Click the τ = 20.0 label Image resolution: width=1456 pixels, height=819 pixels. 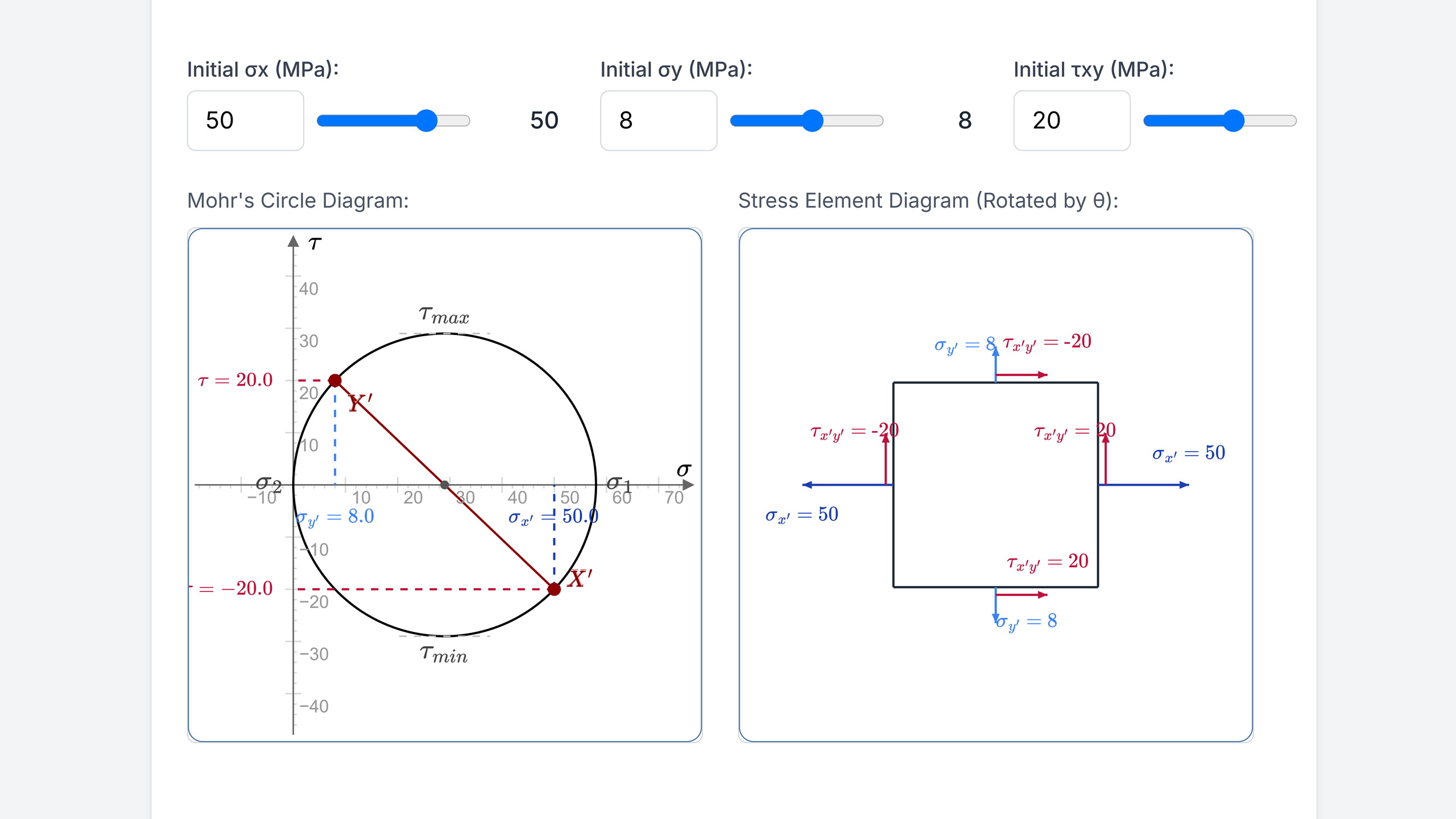coord(235,380)
